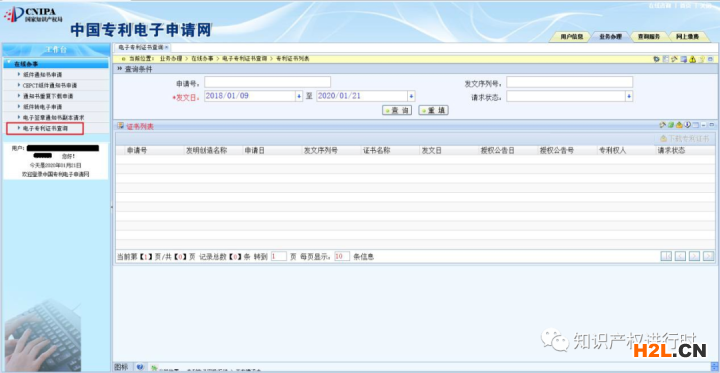This screenshot has width=720, height=373.
Task: Open the 网上缴费 tab
Action: (687, 37)
